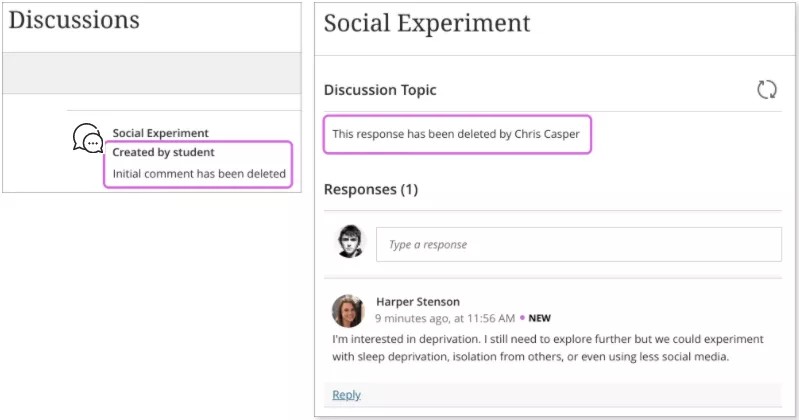Click the gray bar under Discussions
The image size is (799, 420).
pyautogui.click(x=151, y=73)
